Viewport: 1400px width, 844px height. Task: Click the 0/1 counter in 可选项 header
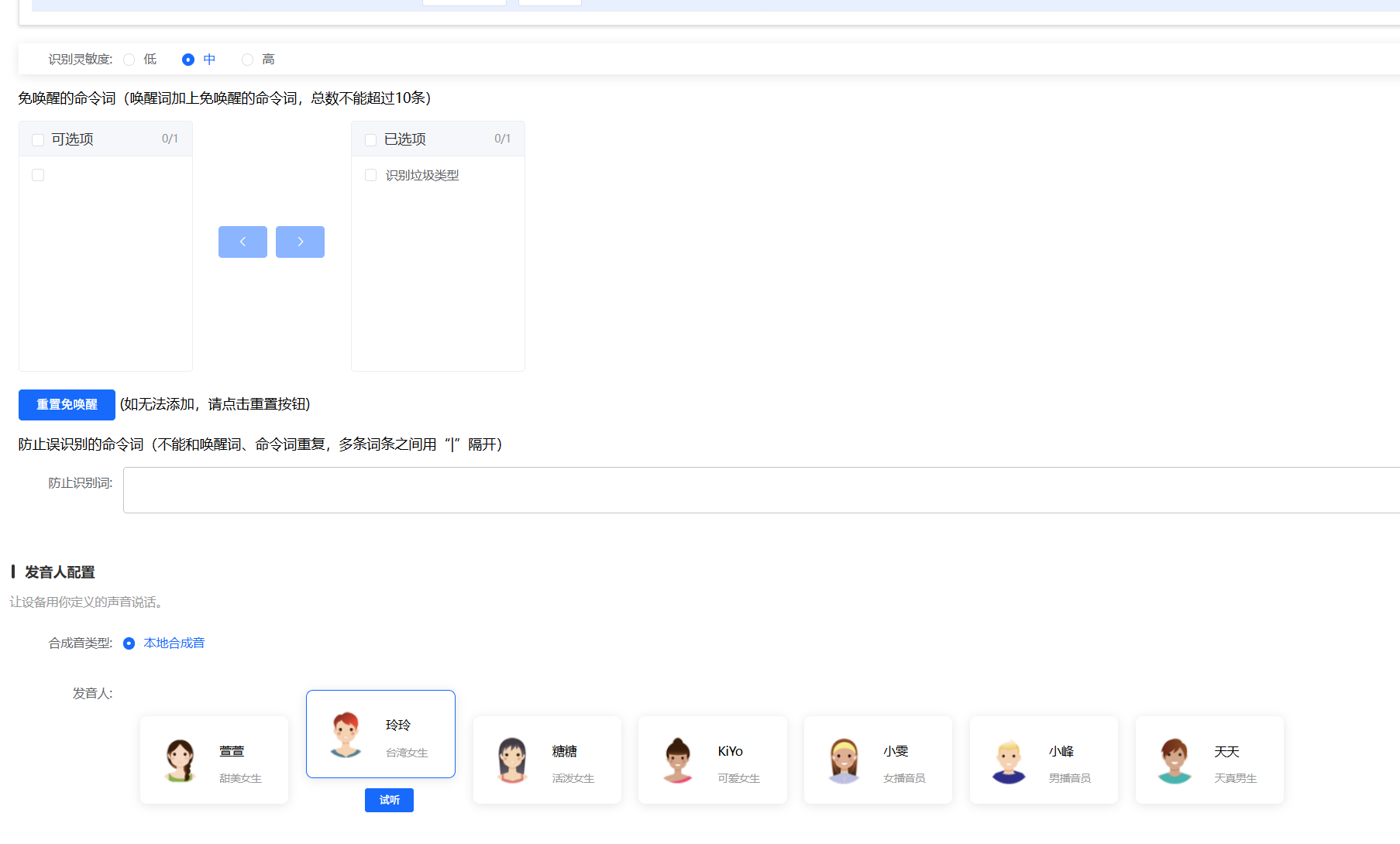170,139
